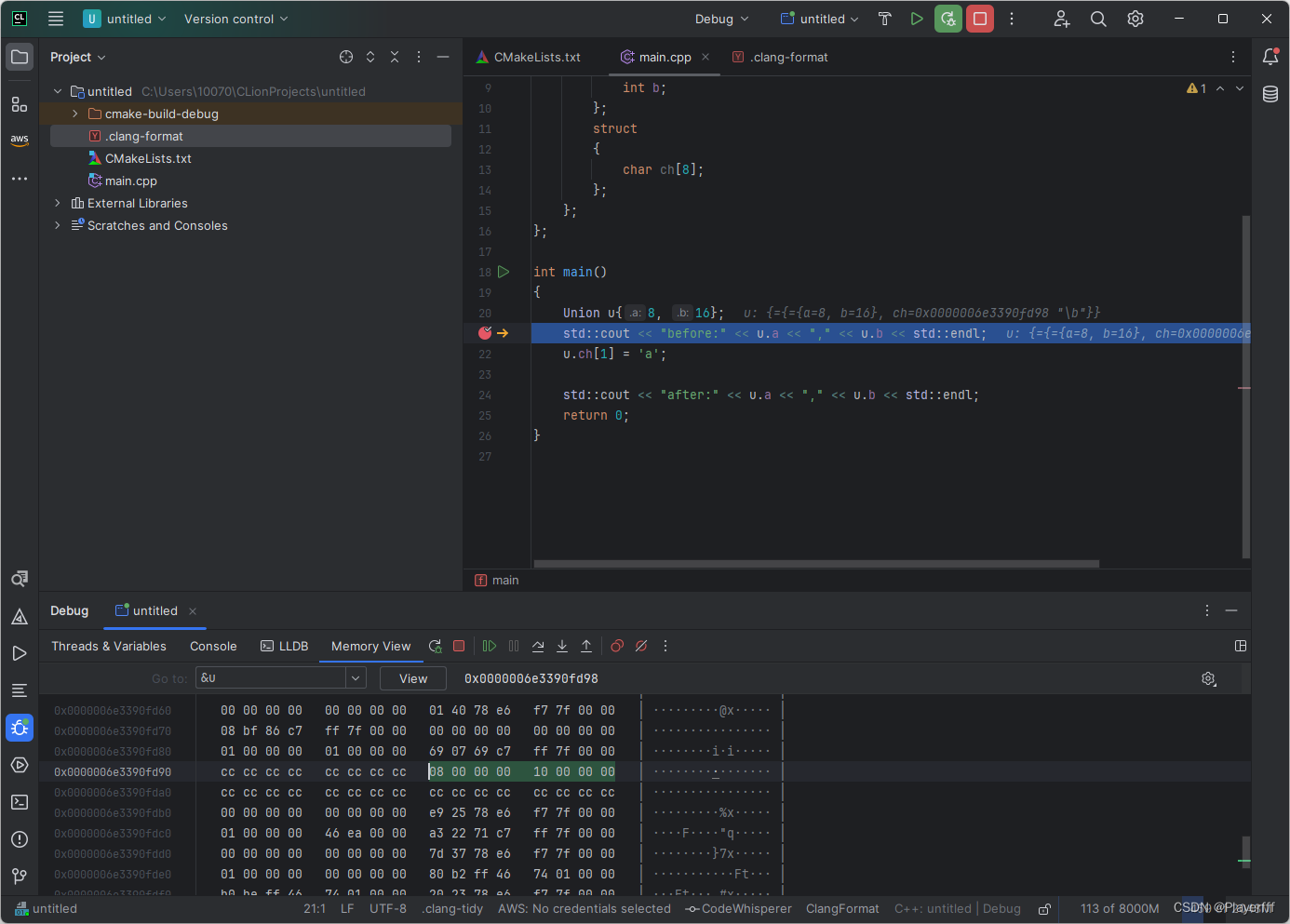This screenshot has height=924, width=1290.
Task: Open the Go to address dropdown arrow
Action: point(356,678)
